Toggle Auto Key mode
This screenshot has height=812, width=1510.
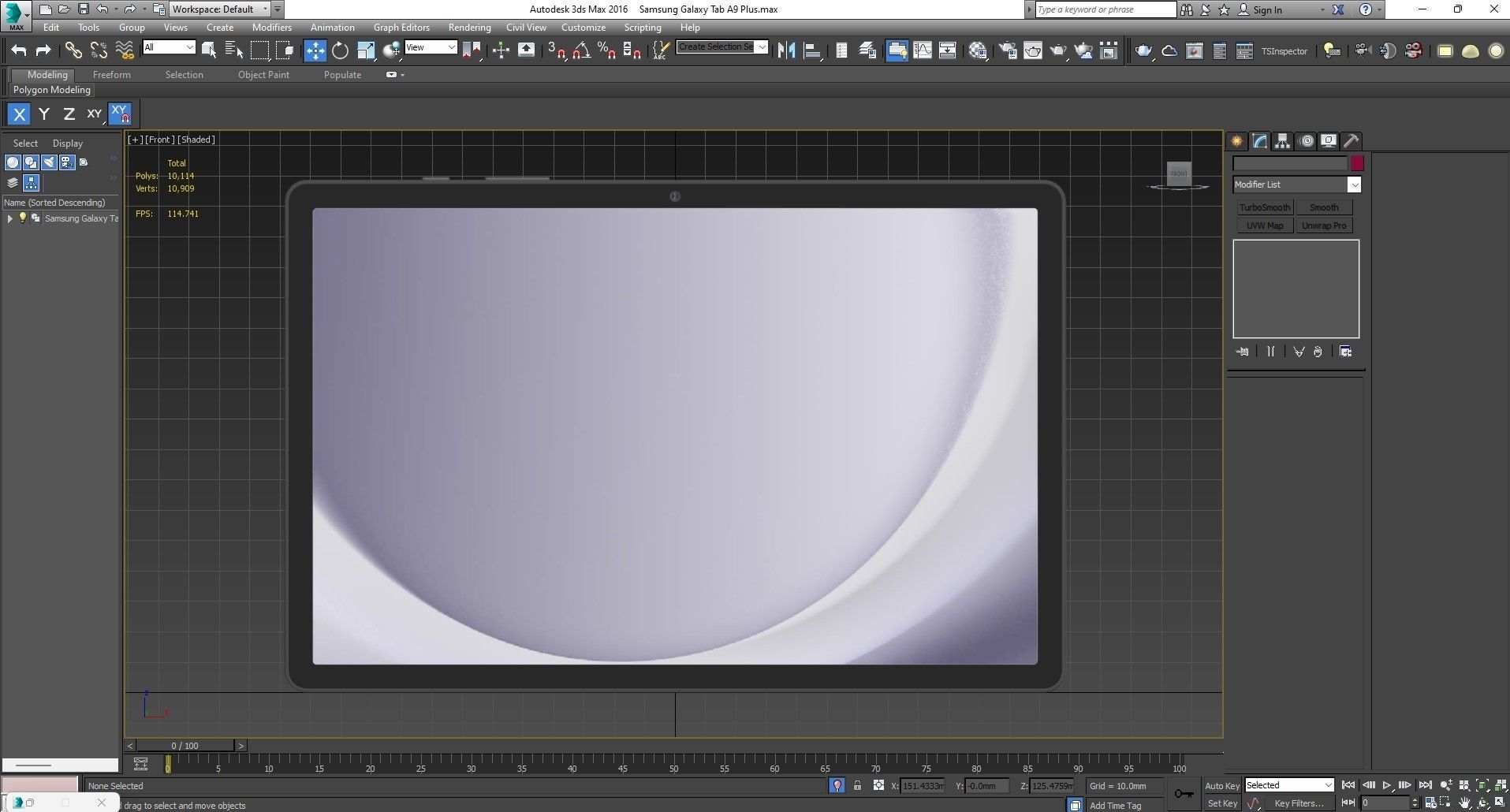pyautogui.click(x=1221, y=786)
